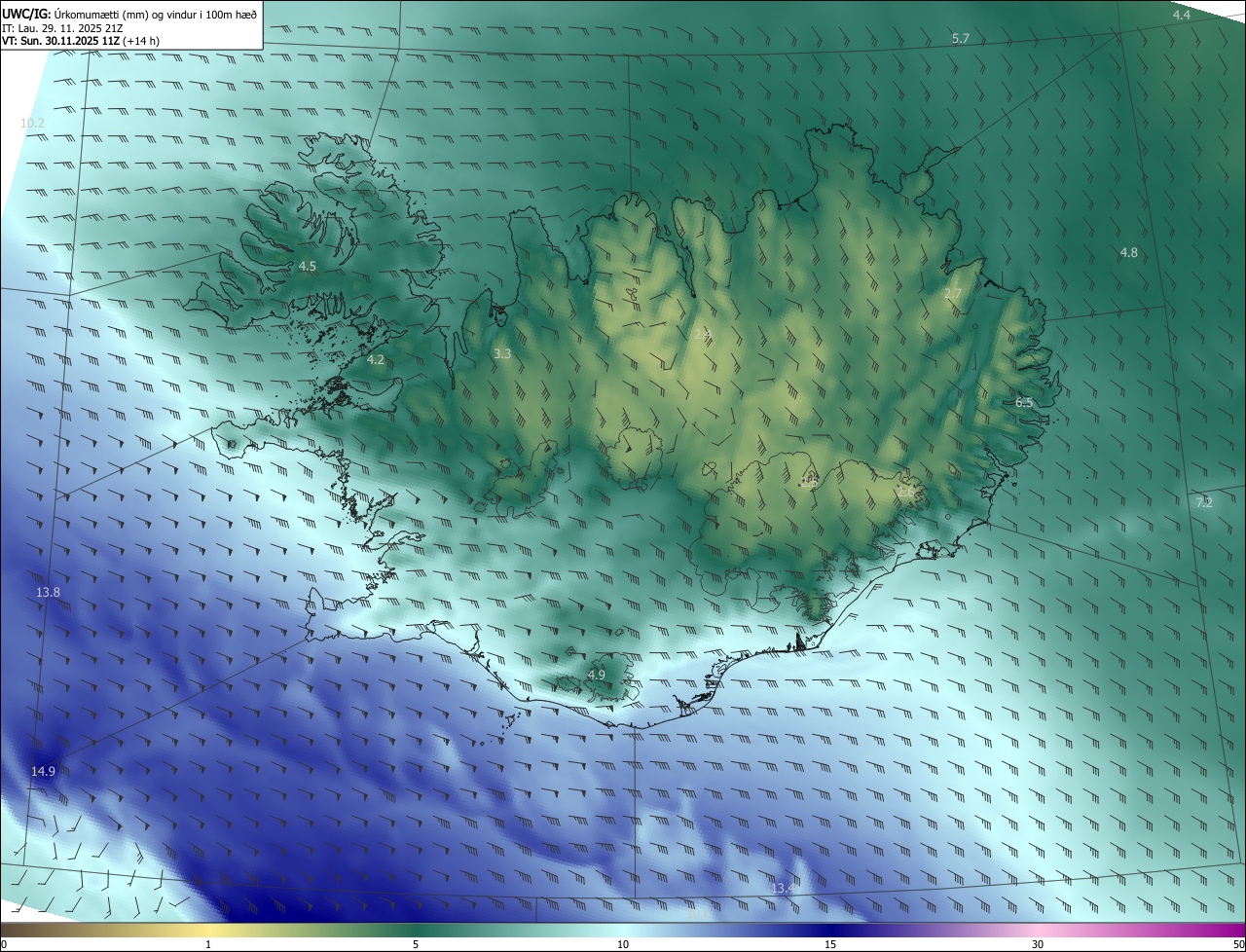Viewport: 1246px width, 952px height.
Task: Click the 15 tick on the color scale
Action: click(x=830, y=944)
